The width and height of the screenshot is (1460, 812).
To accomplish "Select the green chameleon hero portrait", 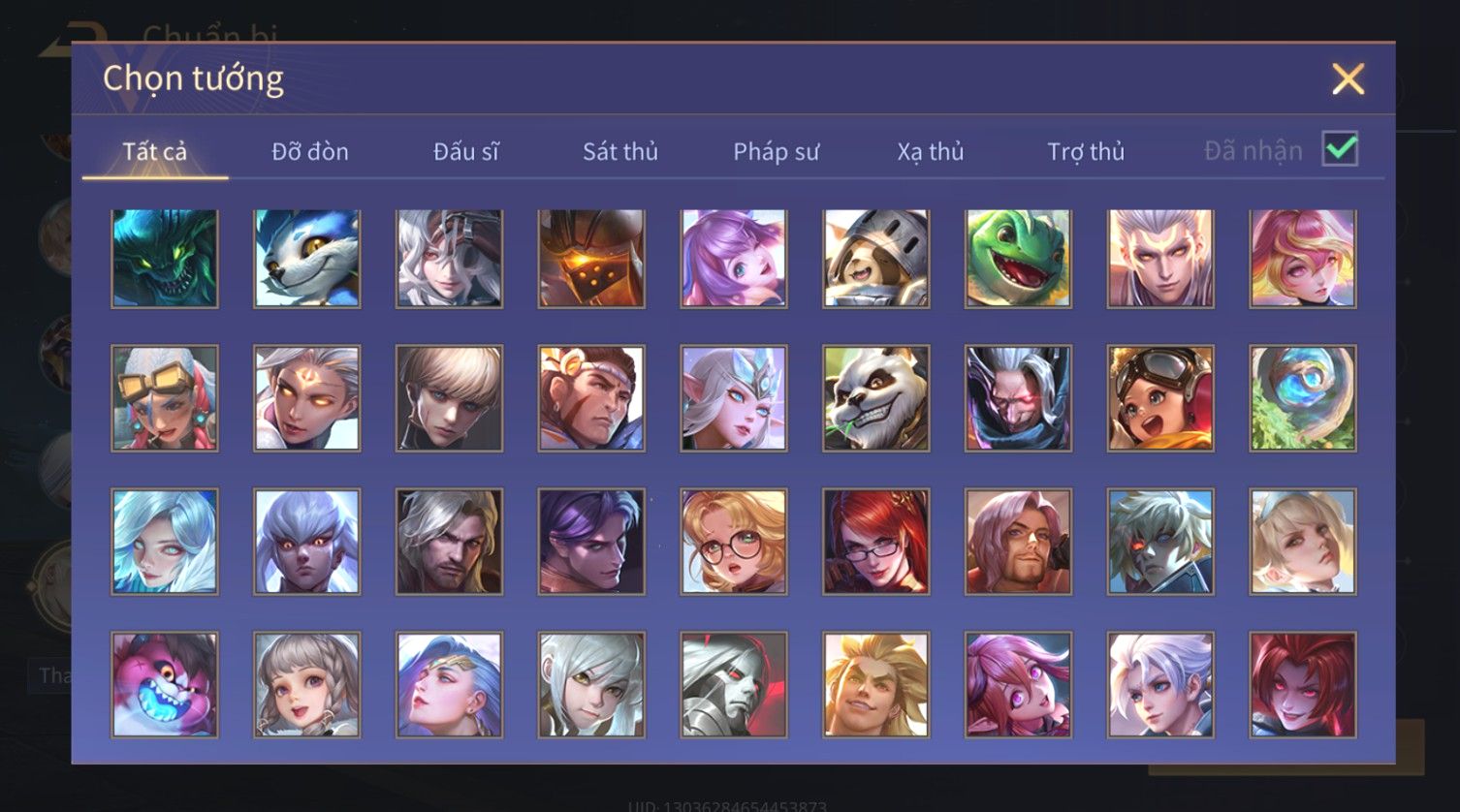I will point(1018,259).
